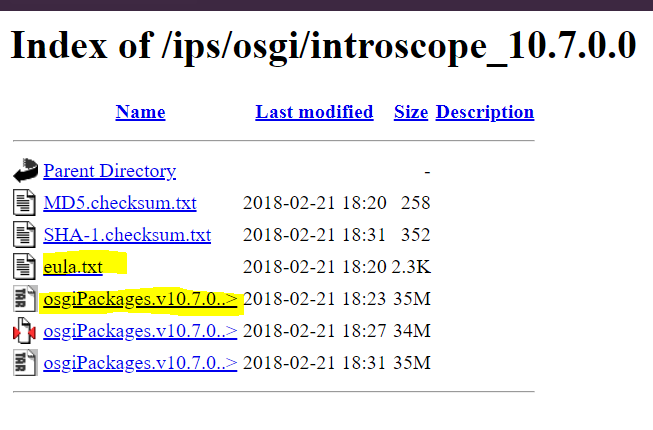653x430 pixels.
Task: Click the TAR icon for the 18:23 osgiPackages file
Action: [x=25, y=298]
